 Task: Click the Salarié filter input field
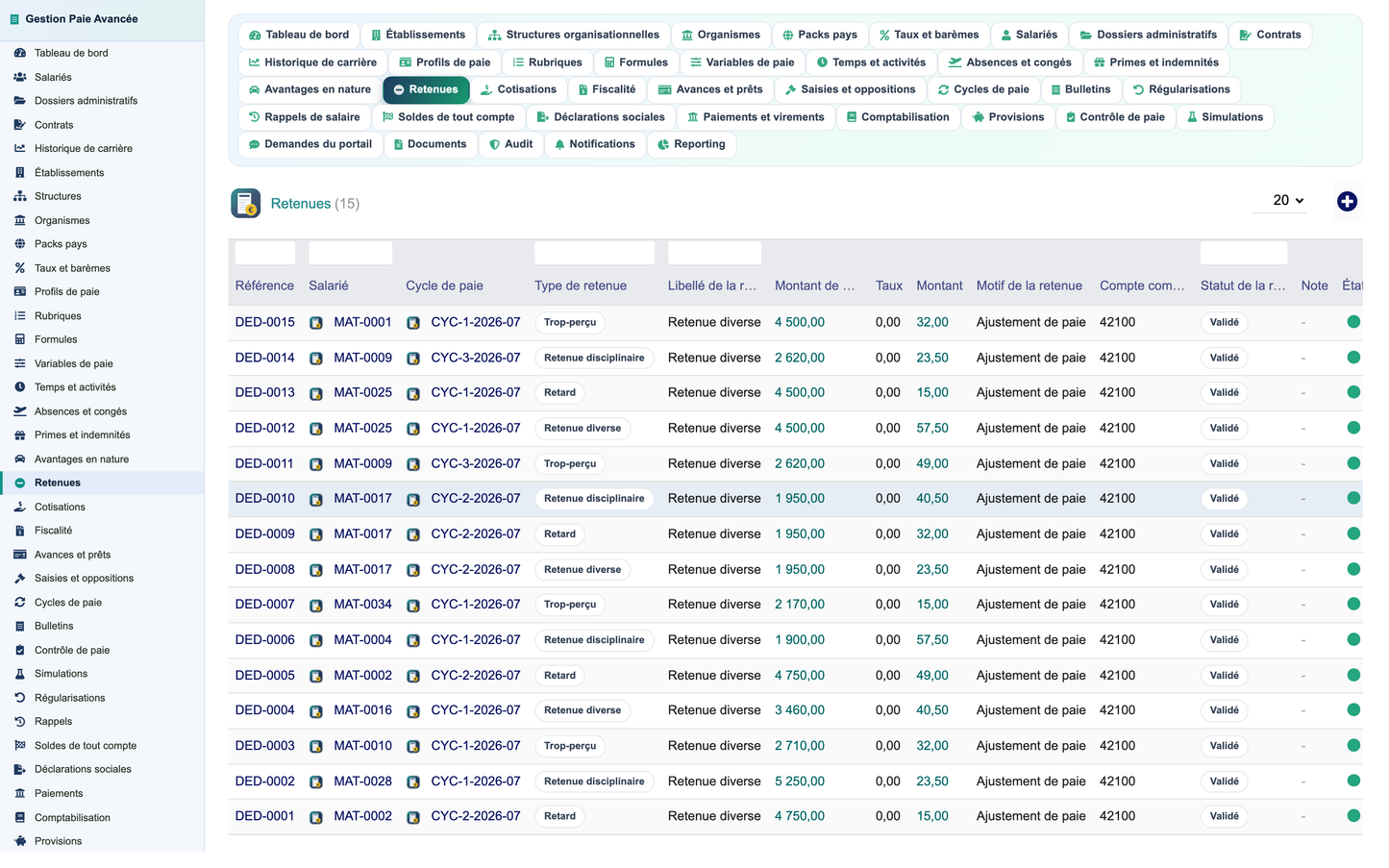[x=350, y=253]
